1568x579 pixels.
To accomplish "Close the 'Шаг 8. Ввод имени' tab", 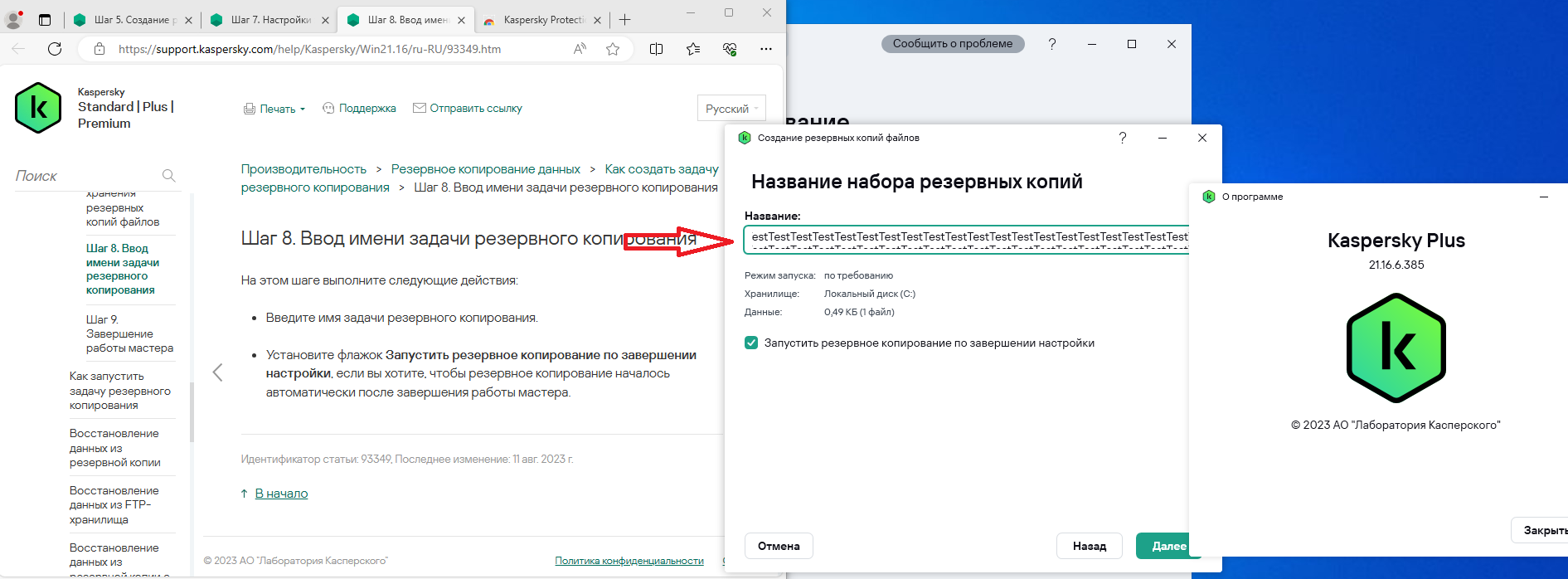I will 462,20.
